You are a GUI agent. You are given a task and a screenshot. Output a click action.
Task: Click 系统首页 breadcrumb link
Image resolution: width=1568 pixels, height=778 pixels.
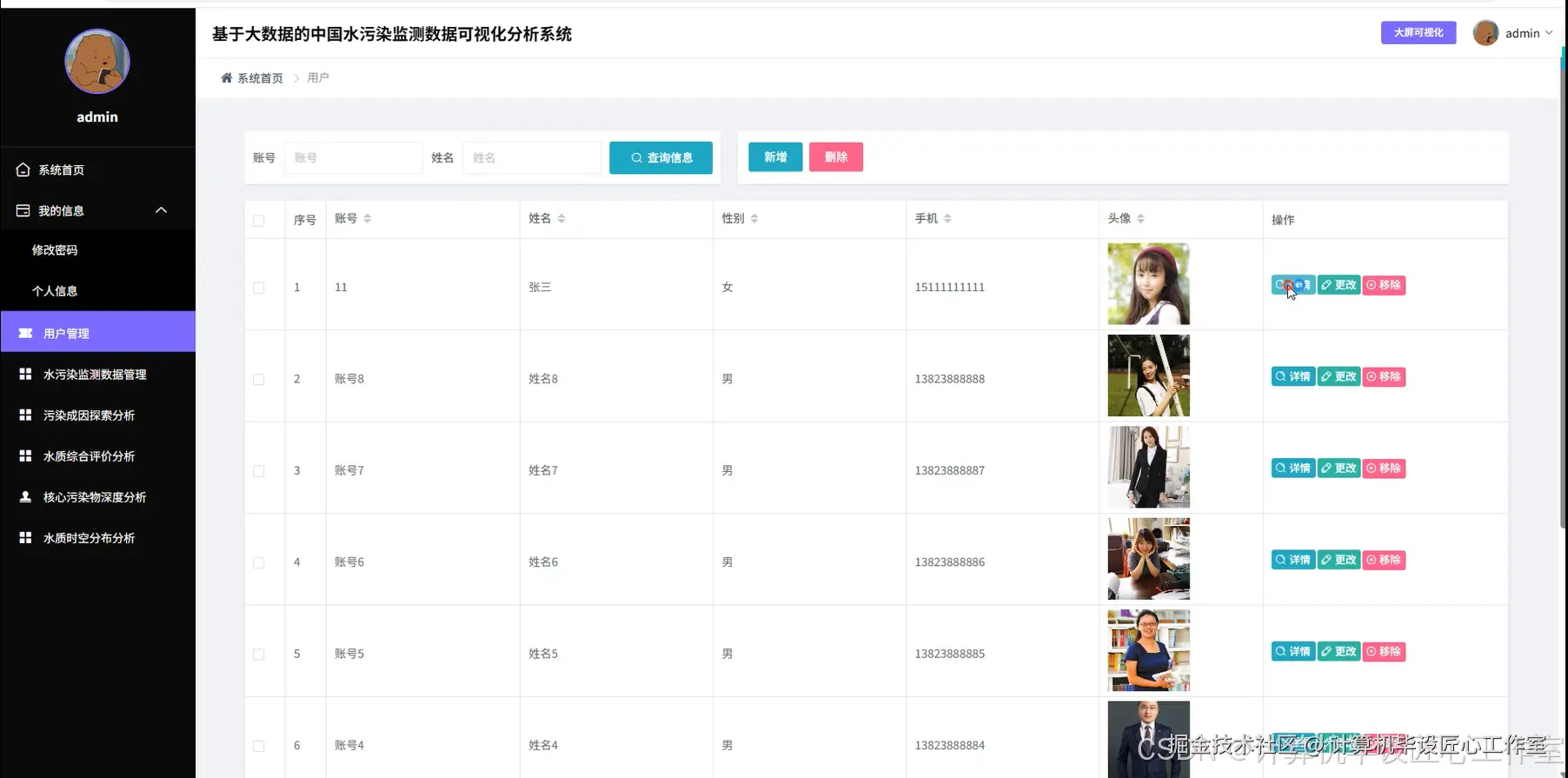260,78
